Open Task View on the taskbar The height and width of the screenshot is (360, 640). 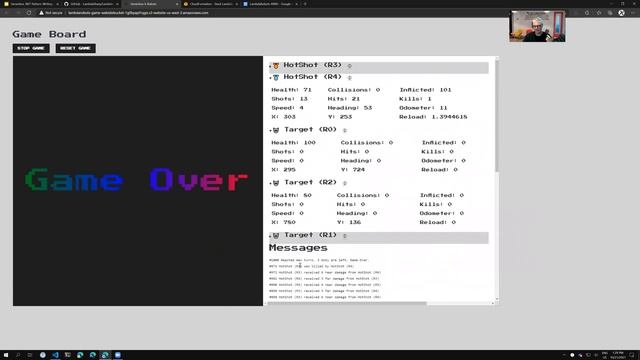pyautogui.click(x=30, y=355)
